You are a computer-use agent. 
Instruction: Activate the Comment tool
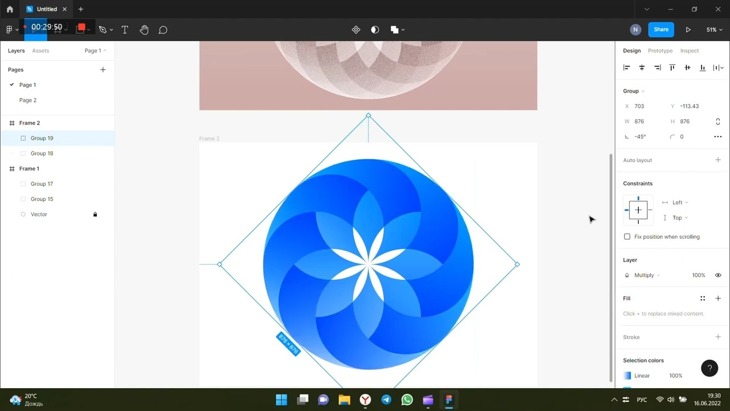163,30
